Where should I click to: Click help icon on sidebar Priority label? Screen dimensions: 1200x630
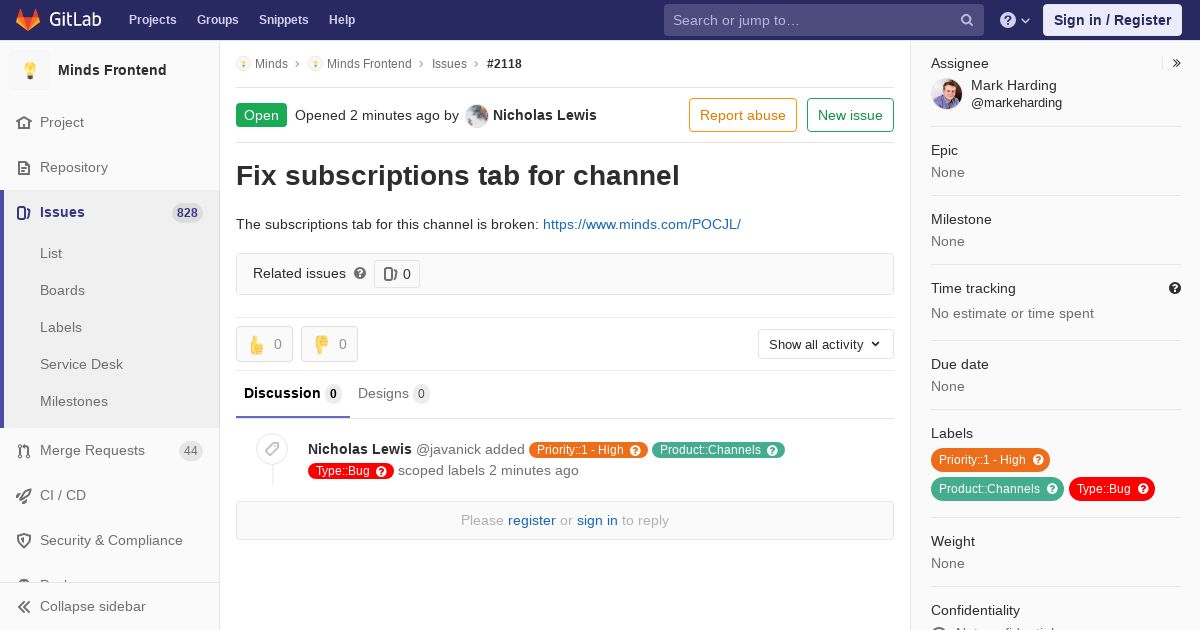(x=1038, y=460)
